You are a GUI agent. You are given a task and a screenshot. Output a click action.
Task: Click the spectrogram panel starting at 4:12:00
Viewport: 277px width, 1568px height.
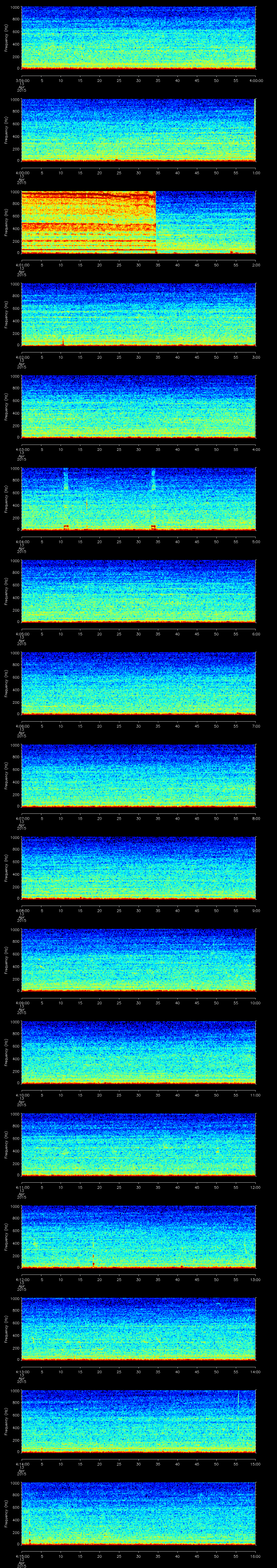click(138, 1237)
